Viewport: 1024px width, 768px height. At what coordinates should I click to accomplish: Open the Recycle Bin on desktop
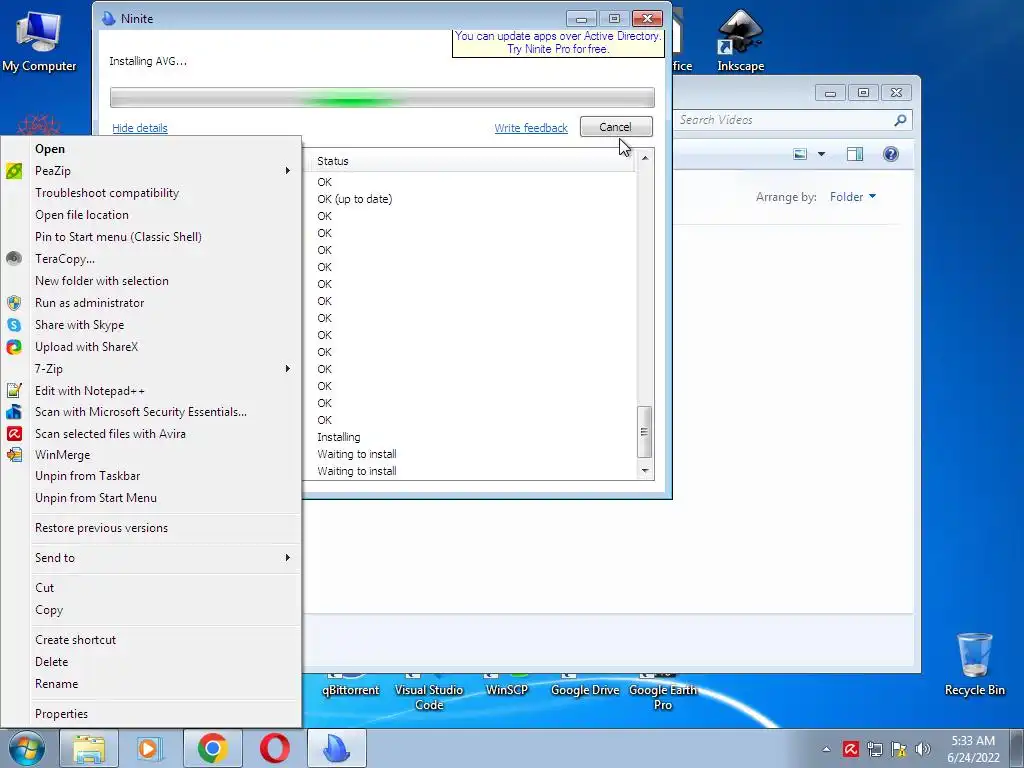coord(974,664)
